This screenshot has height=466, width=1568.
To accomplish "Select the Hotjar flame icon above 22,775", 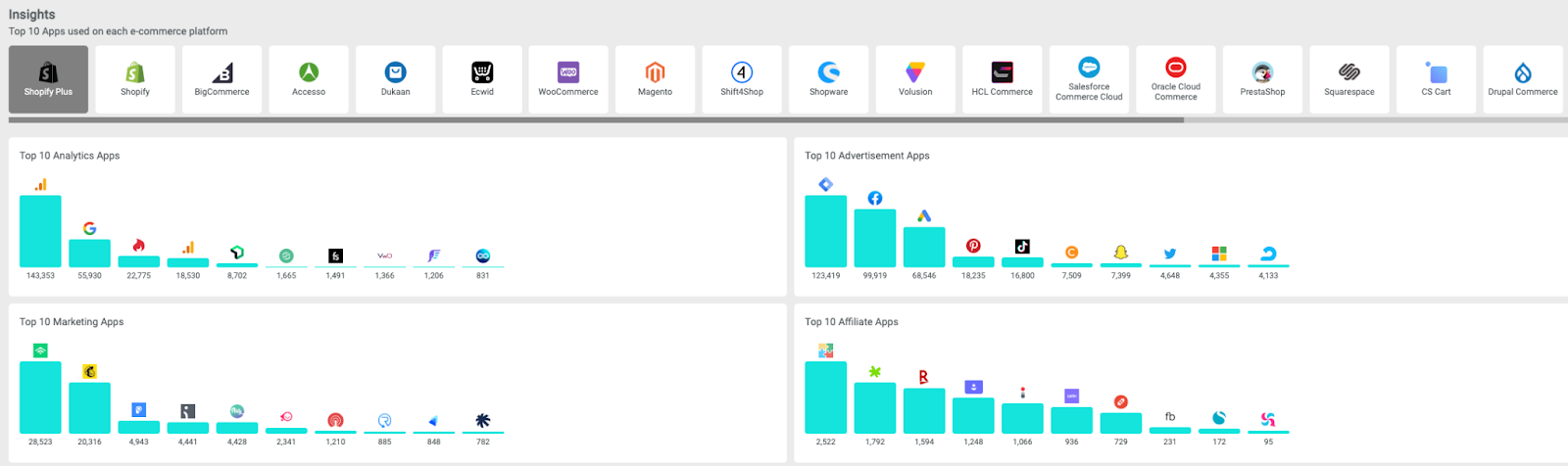I will 138,245.
